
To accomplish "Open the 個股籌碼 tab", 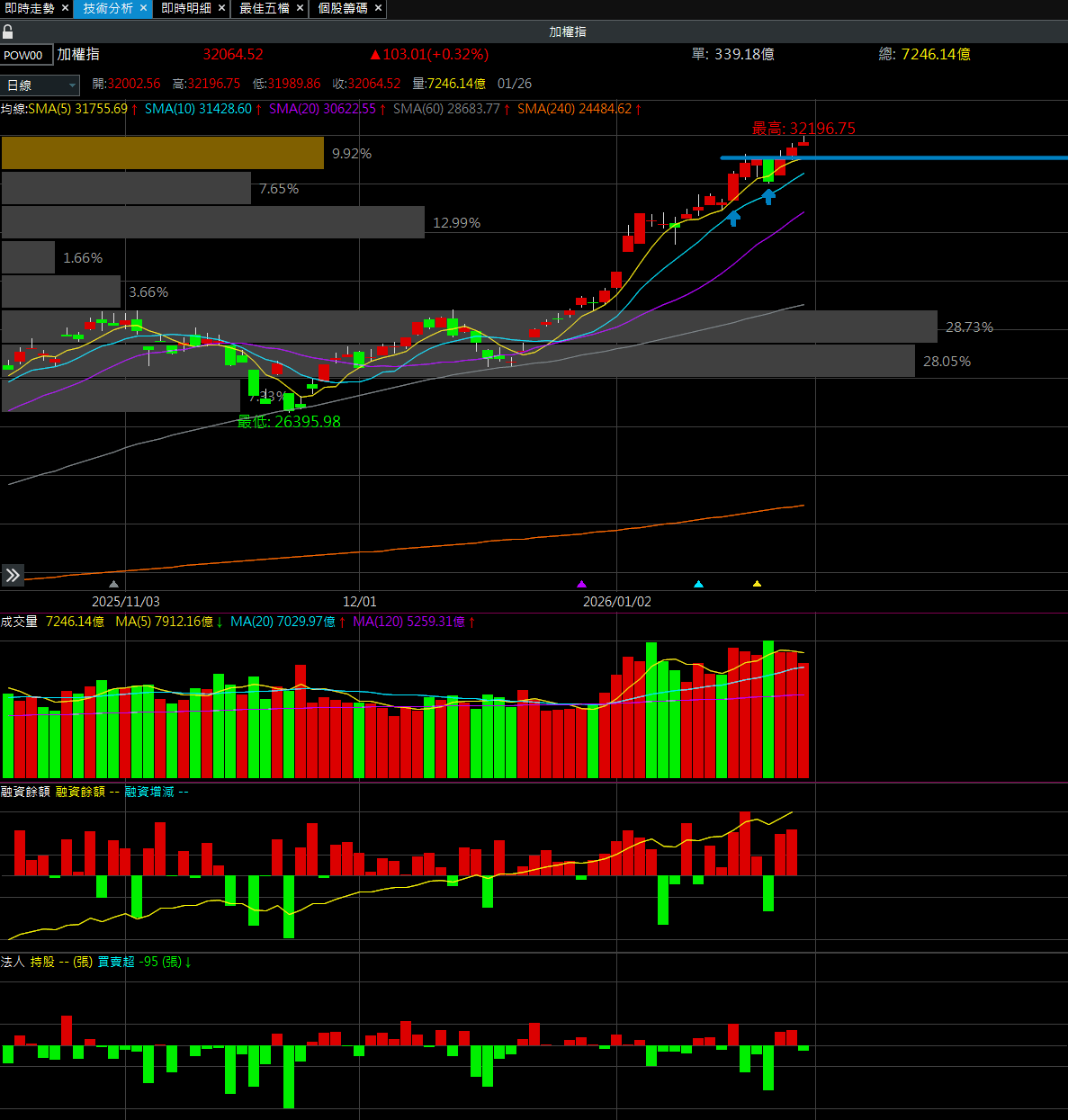I will tap(343, 8).
